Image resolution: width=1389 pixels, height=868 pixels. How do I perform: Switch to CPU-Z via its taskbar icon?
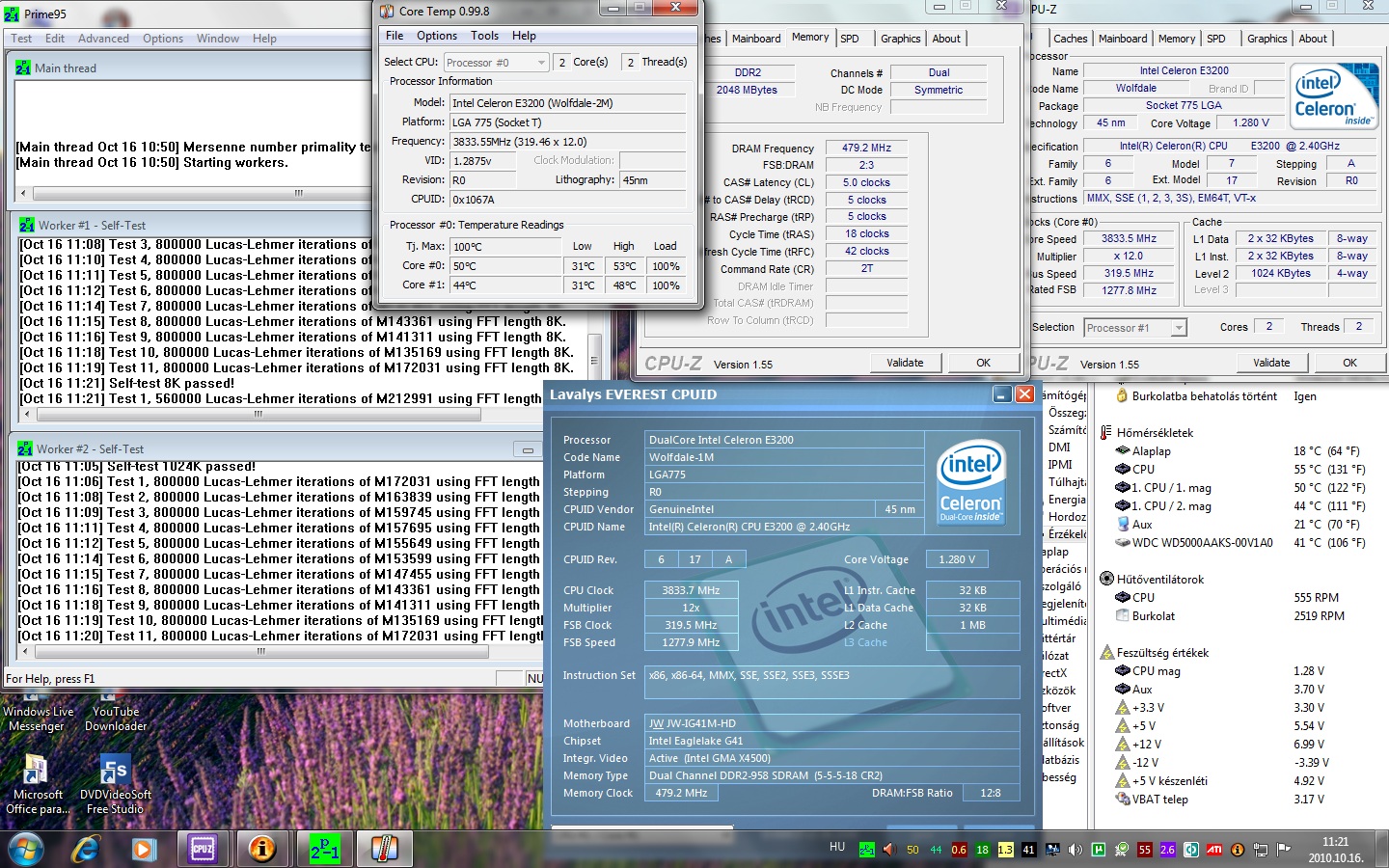point(203,849)
